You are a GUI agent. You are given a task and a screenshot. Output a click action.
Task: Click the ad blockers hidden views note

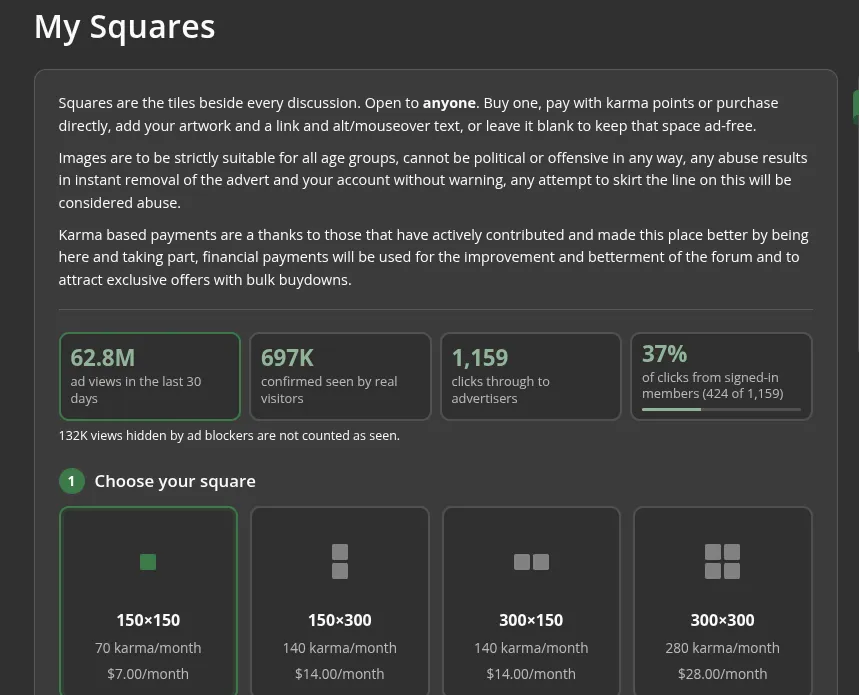[x=229, y=435]
